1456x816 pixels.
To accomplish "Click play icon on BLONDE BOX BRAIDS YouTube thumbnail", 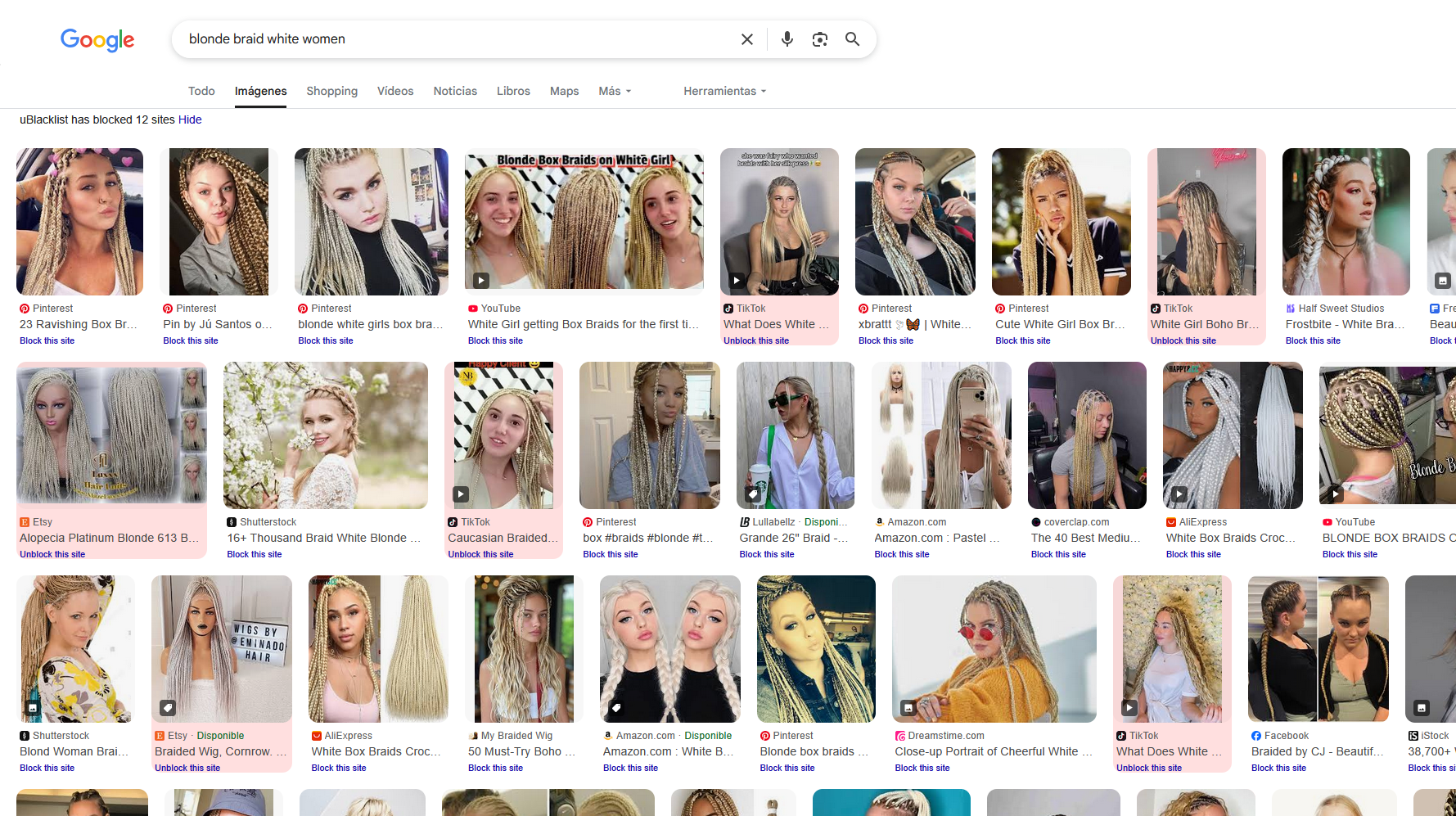I will click(x=1336, y=494).
